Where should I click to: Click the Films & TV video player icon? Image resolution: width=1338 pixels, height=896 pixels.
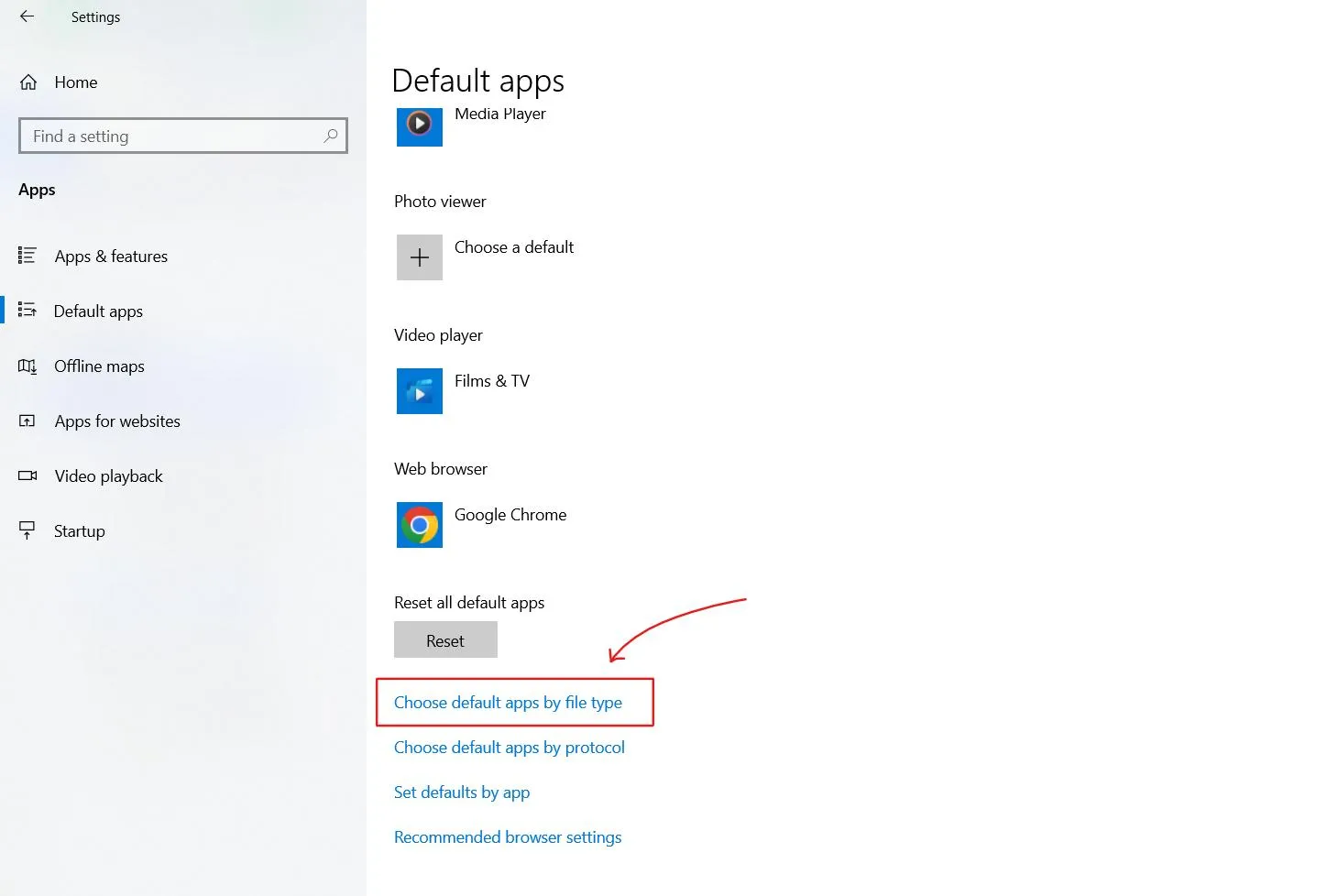coord(419,391)
